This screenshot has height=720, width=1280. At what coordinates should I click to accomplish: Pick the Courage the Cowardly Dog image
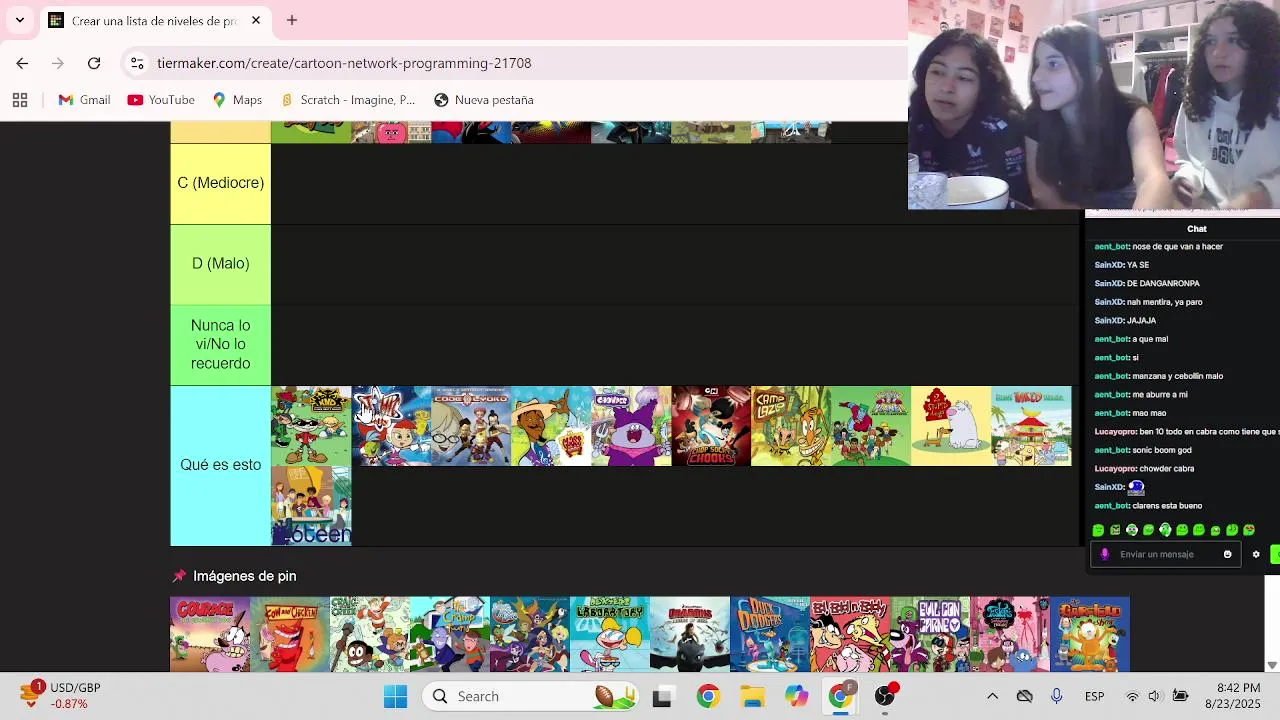210,635
